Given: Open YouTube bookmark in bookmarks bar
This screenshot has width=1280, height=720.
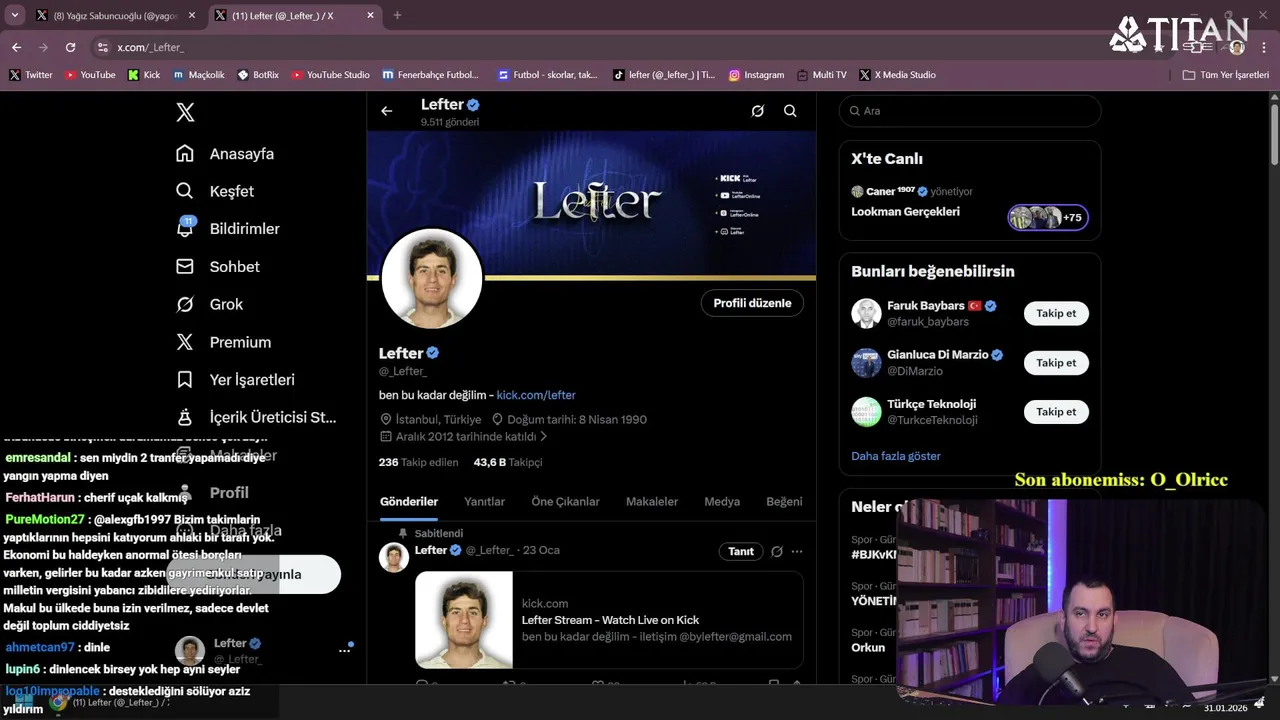Looking at the screenshot, I should 90,75.
